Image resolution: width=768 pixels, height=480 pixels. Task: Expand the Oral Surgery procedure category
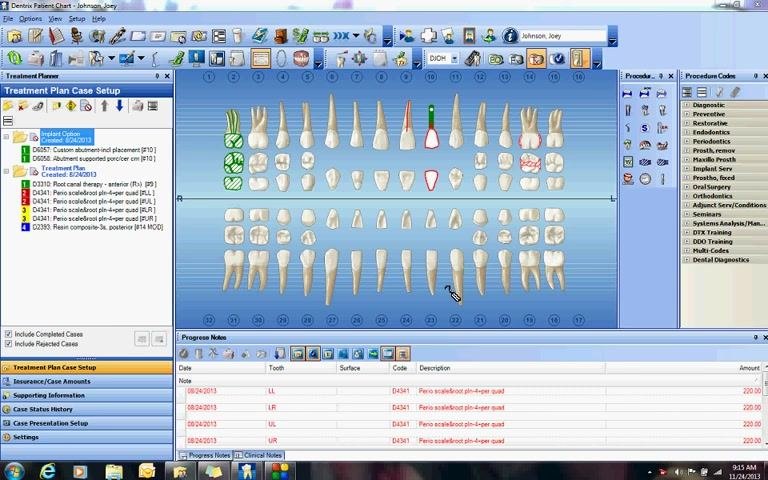[687, 187]
